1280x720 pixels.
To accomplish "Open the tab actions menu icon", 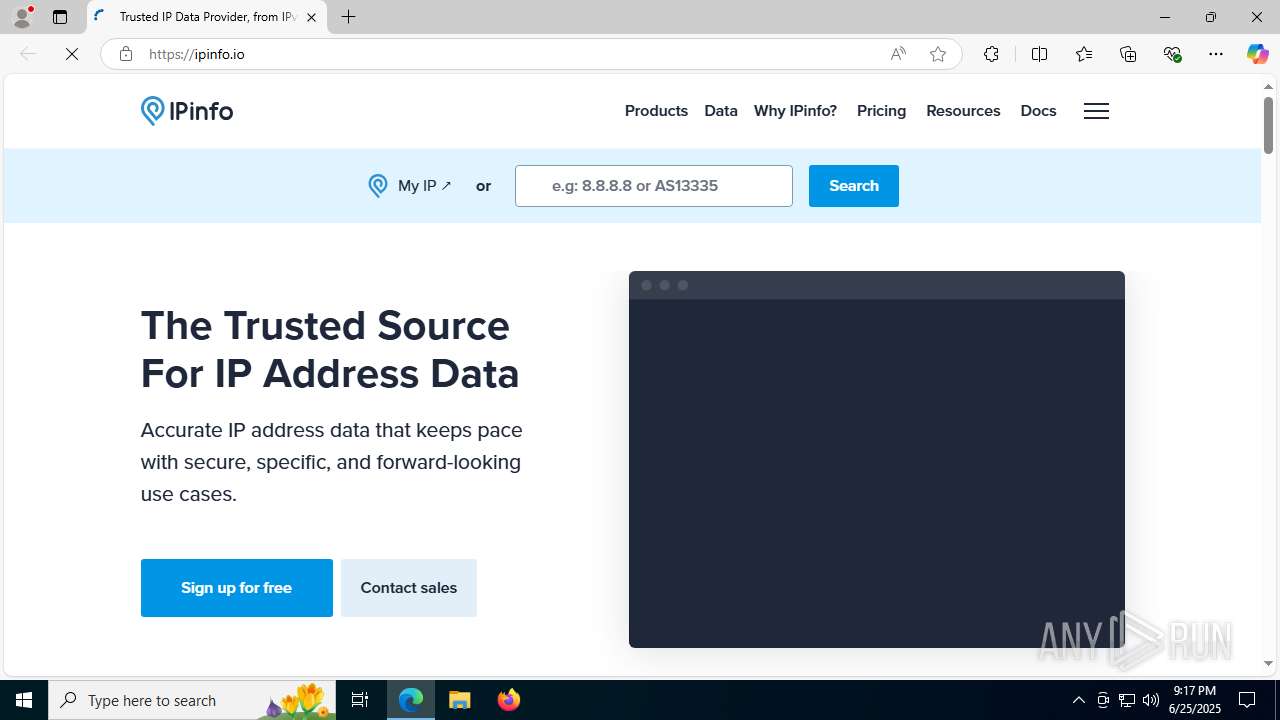I will [x=60, y=17].
